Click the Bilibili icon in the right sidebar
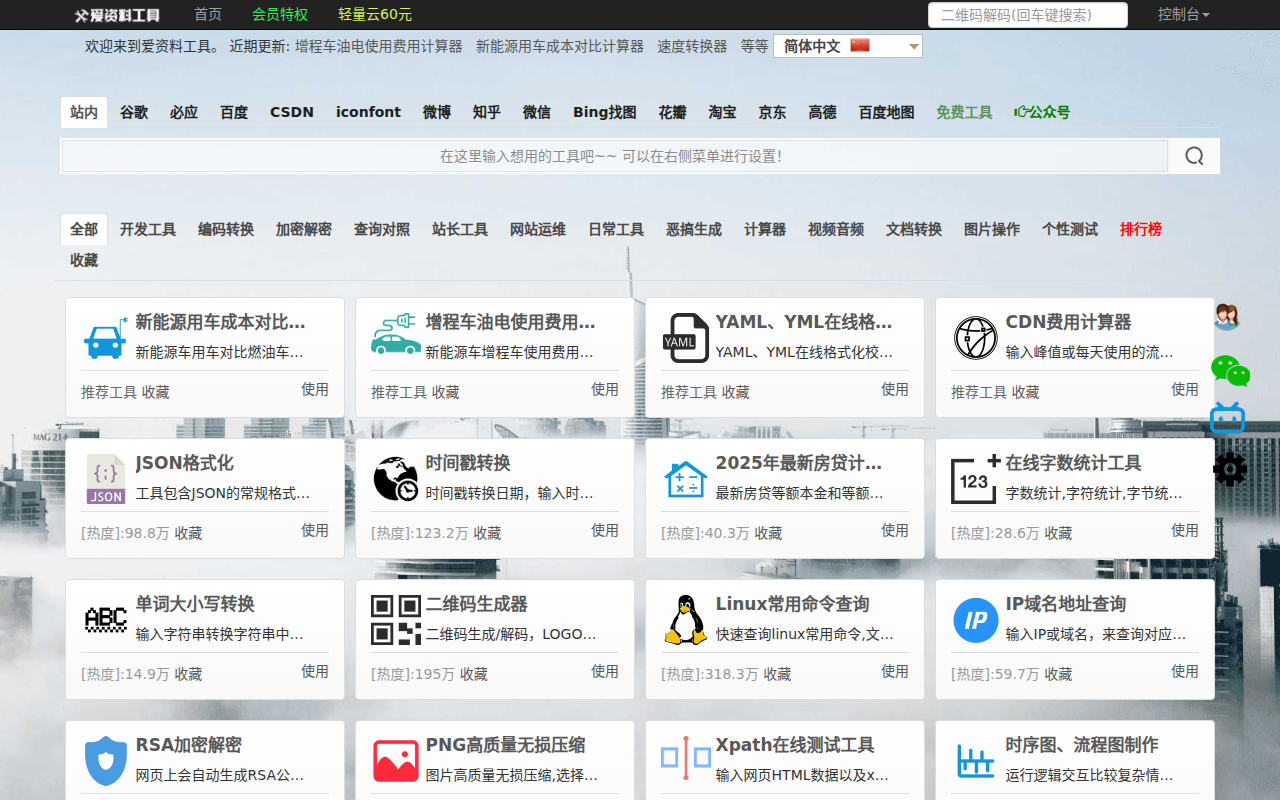The width and height of the screenshot is (1280, 800). pyautogui.click(x=1229, y=418)
